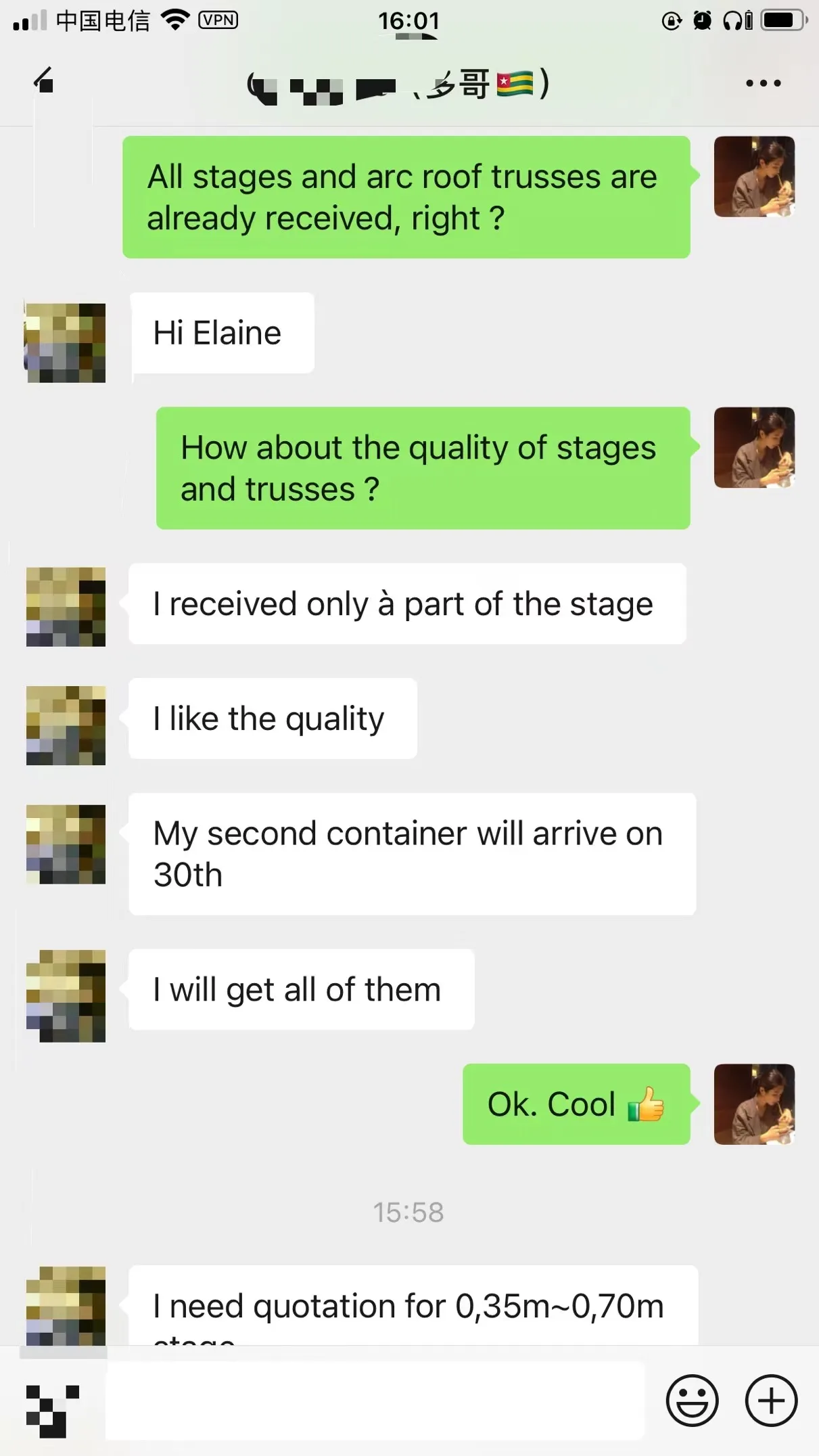Tap the plus button for more attachments

pos(771,1400)
